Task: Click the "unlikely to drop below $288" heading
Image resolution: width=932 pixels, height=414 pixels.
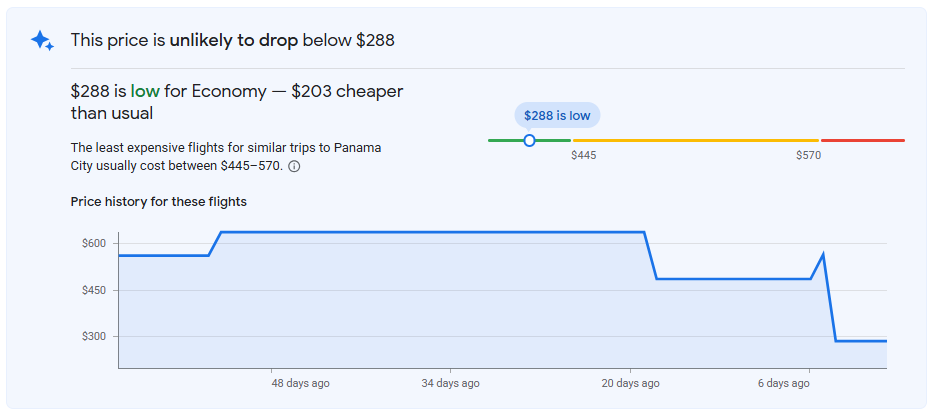Action: 232,40
